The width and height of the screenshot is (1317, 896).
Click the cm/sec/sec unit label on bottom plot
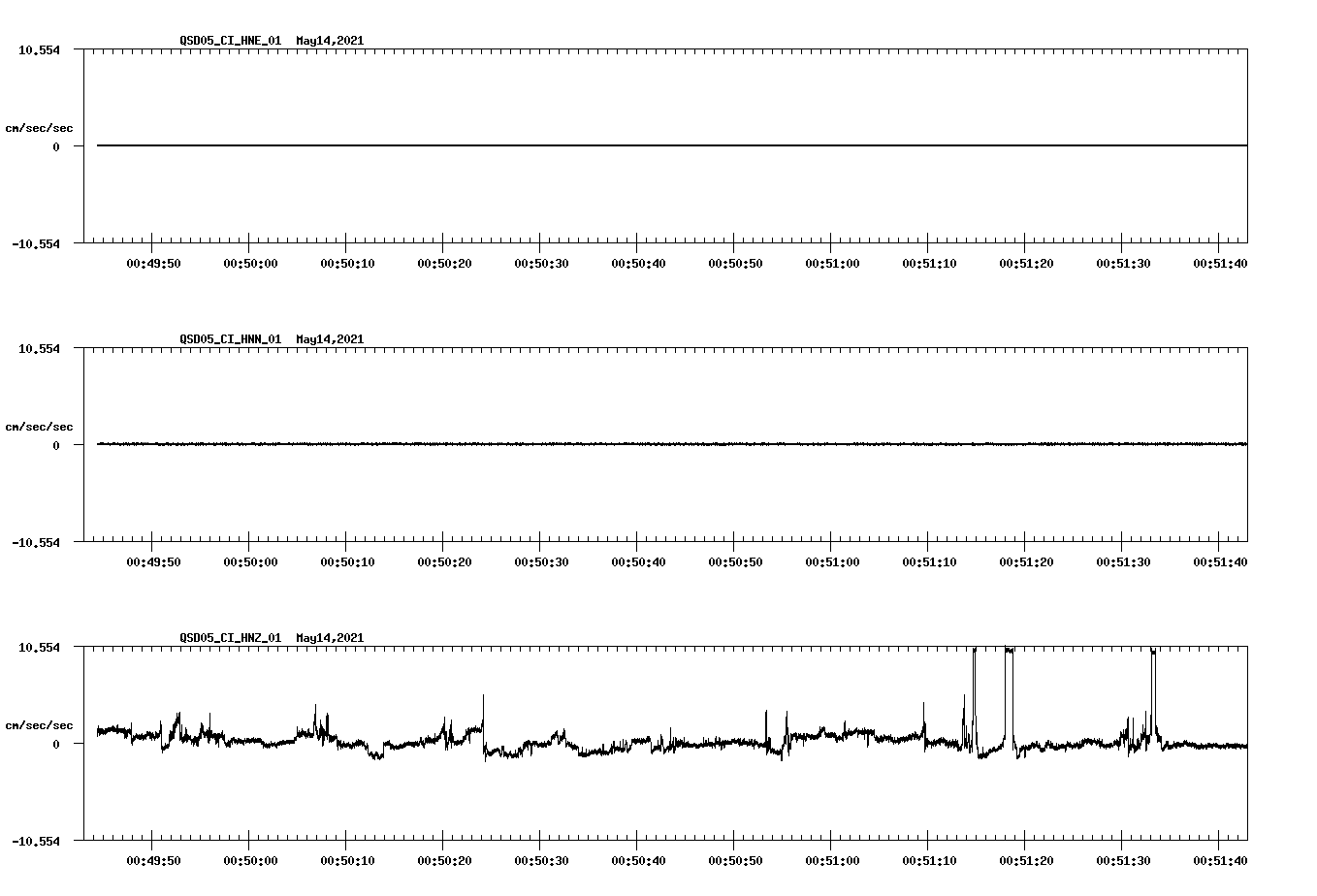39,722
